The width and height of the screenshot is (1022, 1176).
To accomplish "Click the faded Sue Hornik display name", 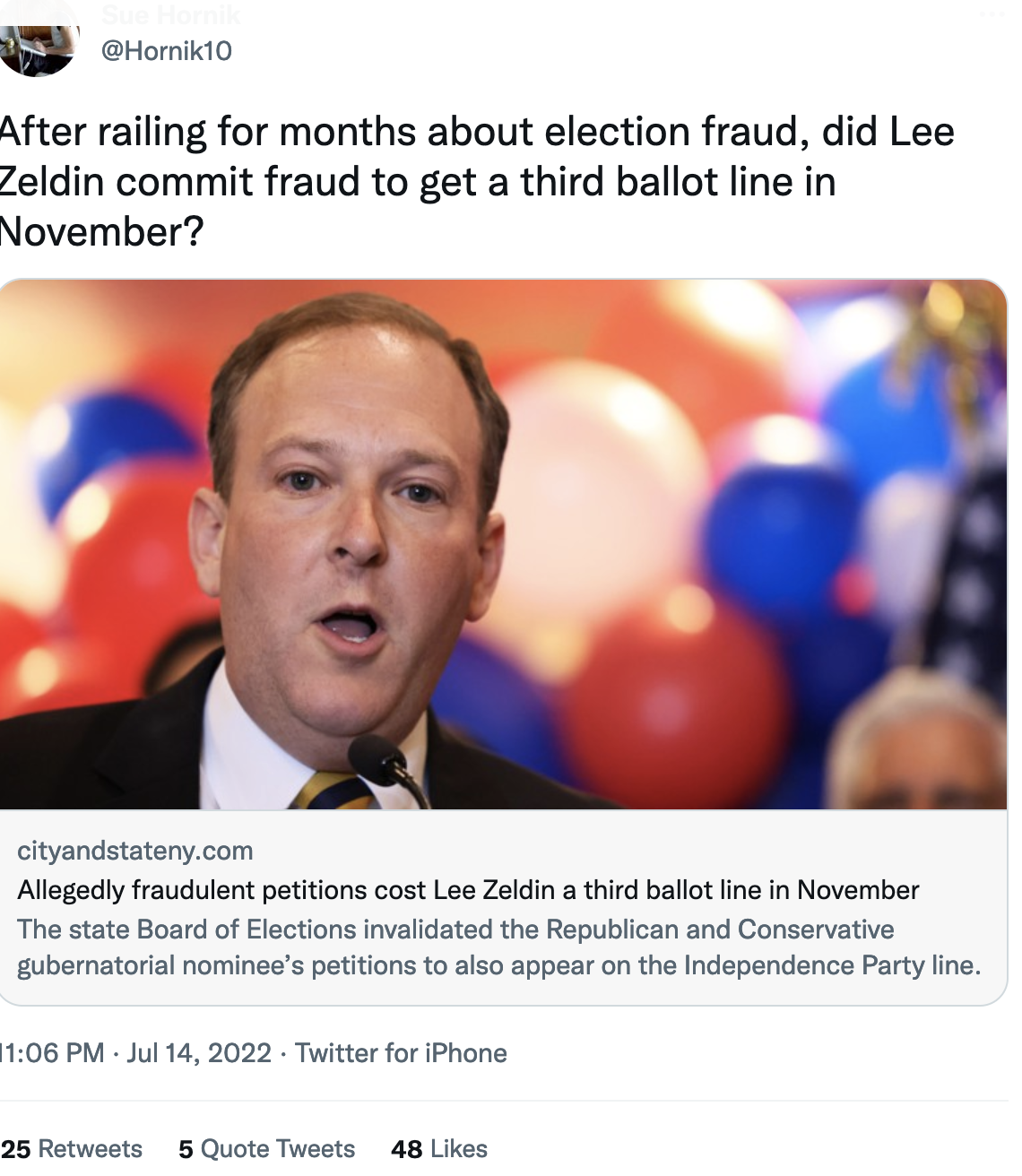I will pos(170,14).
